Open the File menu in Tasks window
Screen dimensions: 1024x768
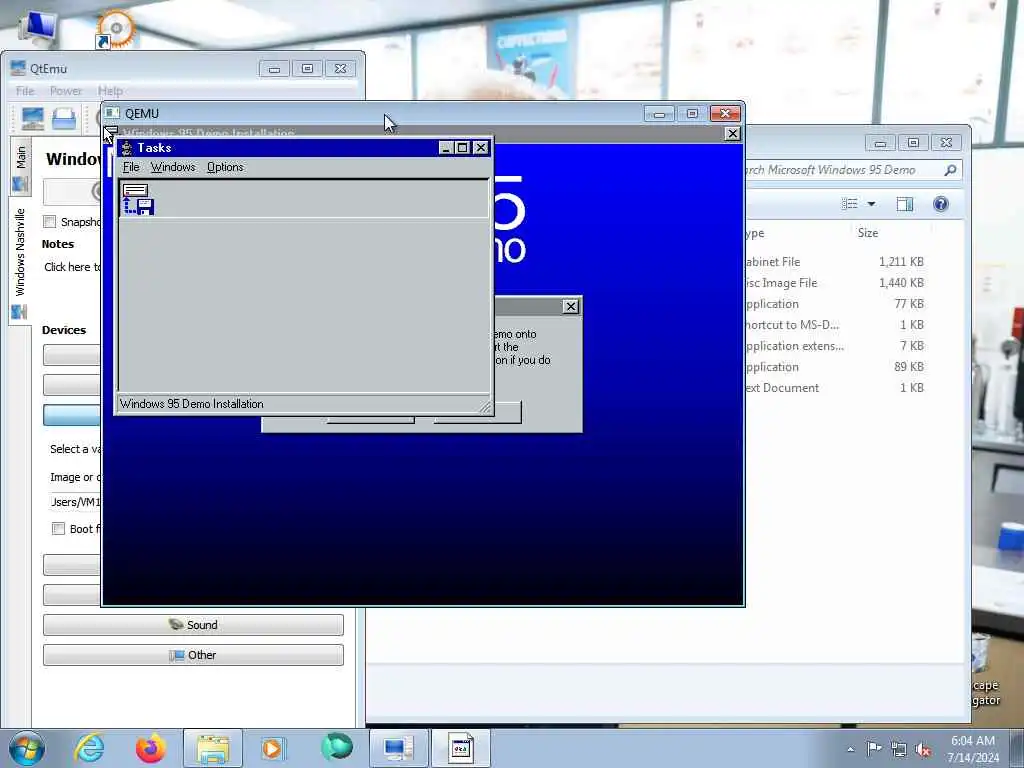click(x=131, y=167)
